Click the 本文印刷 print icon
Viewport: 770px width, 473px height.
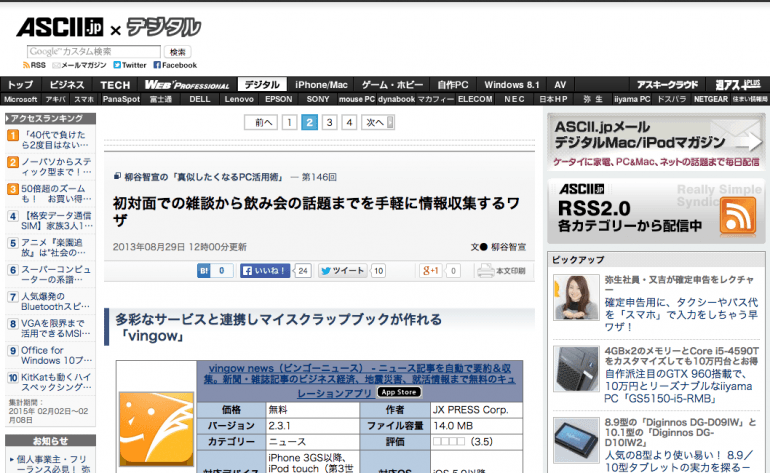[501, 271]
